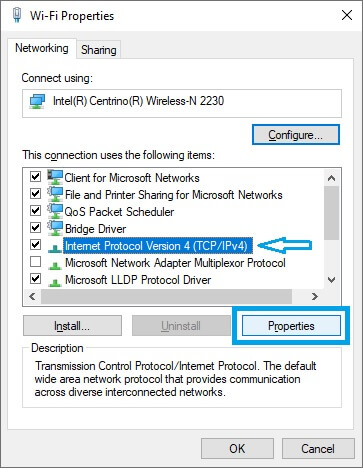Enable Microsoft Network Adapter Multiplexor Protocol checkbox
Viewport: 363px width, 468px height.
click(35, 262)
